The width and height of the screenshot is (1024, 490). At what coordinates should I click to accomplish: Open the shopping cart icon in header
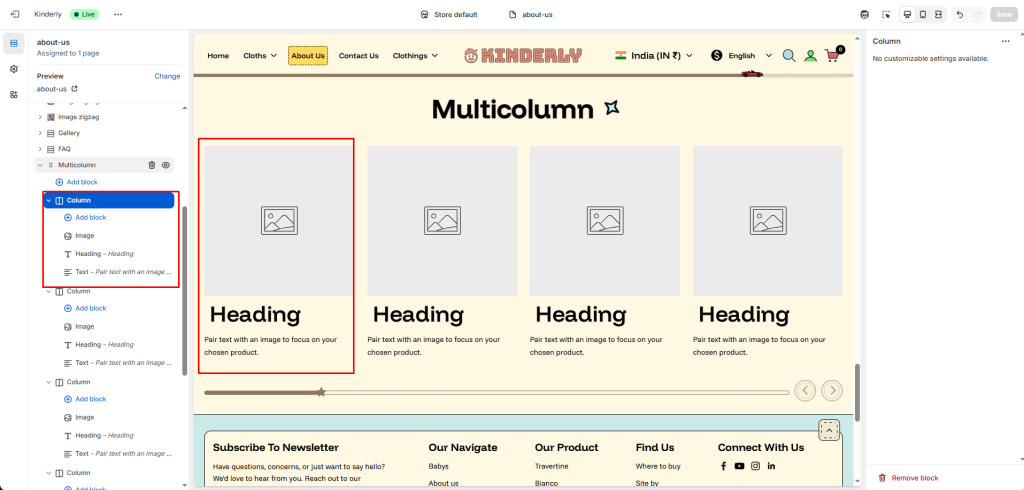[x=832, y=56]
